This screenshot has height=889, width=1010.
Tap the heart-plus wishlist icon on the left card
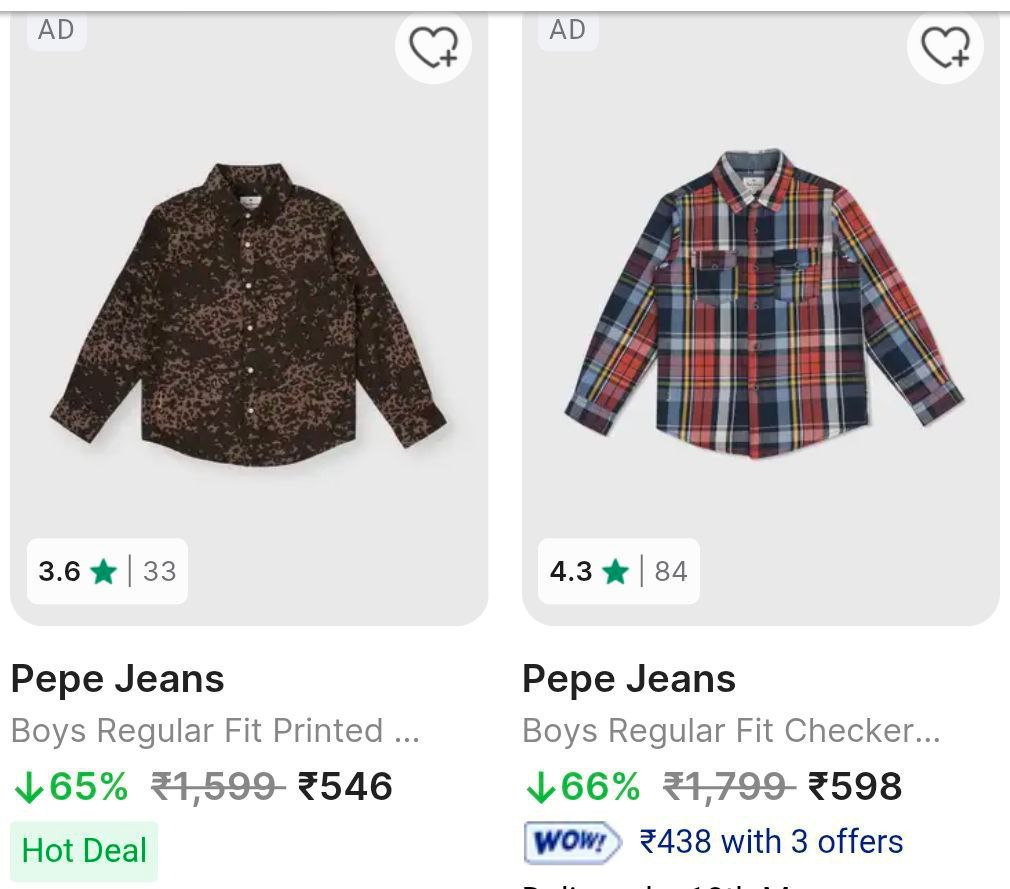[433, 46]
